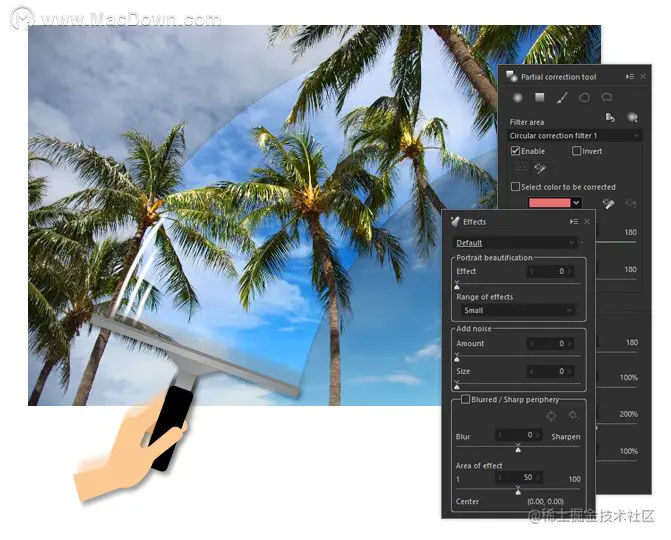Open the Effects panel options menu
Screen dimensions: 671x540
pyautogui.click(x=573, y=221)
